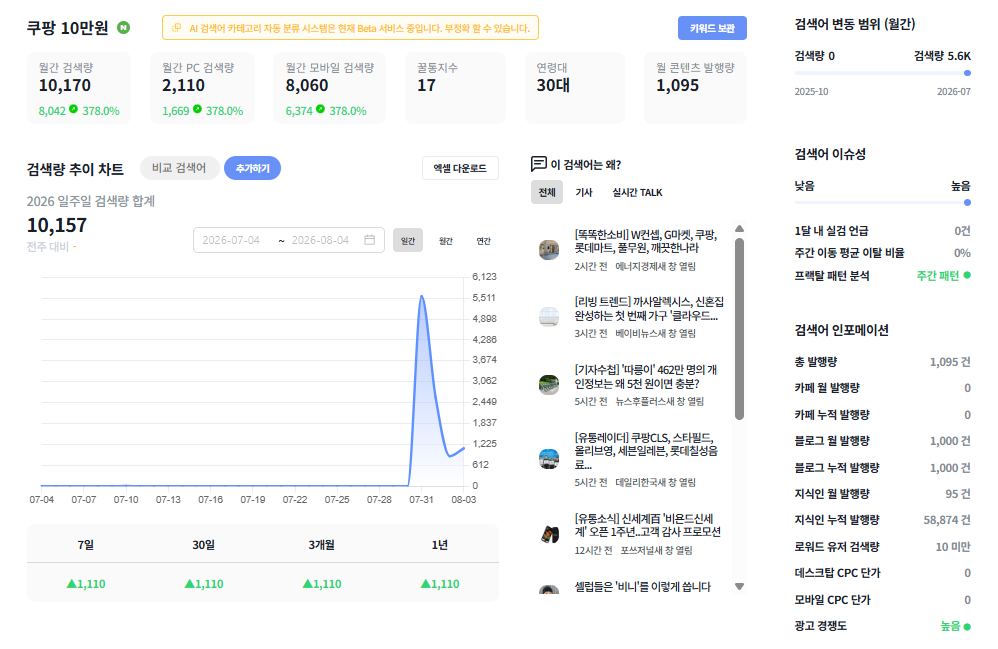The width and height of the screenshot is (998, 649).
Task: Click the green dot beside 주간 패턴
Action: (967, 276)
